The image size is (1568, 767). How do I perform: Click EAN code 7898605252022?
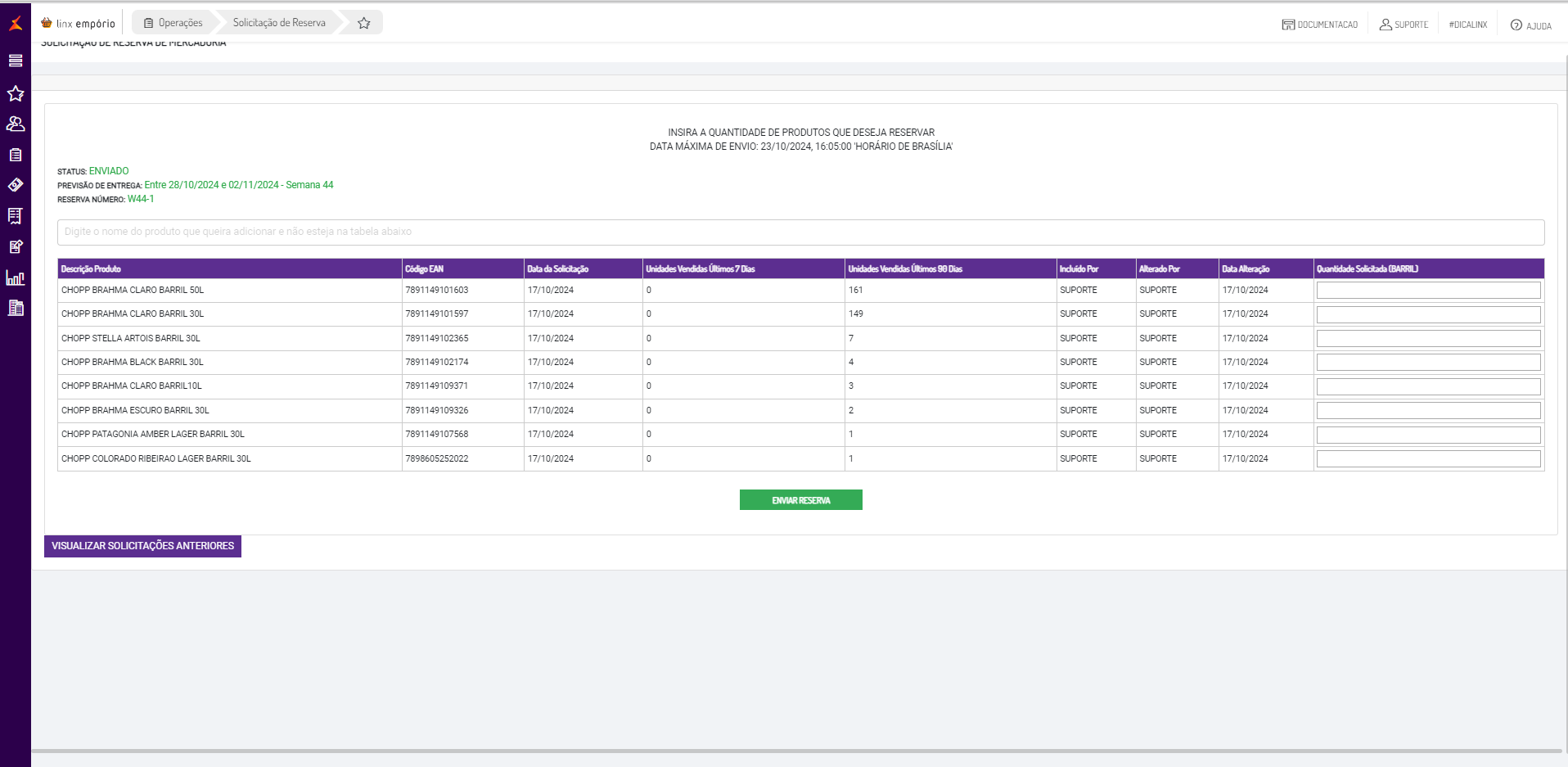click(437, 458)
